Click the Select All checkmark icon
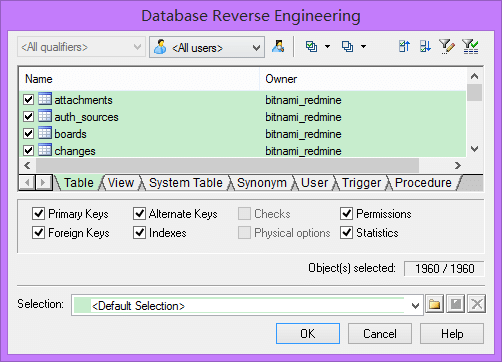Viewport: 502px width, 362px height. [311, 47]
